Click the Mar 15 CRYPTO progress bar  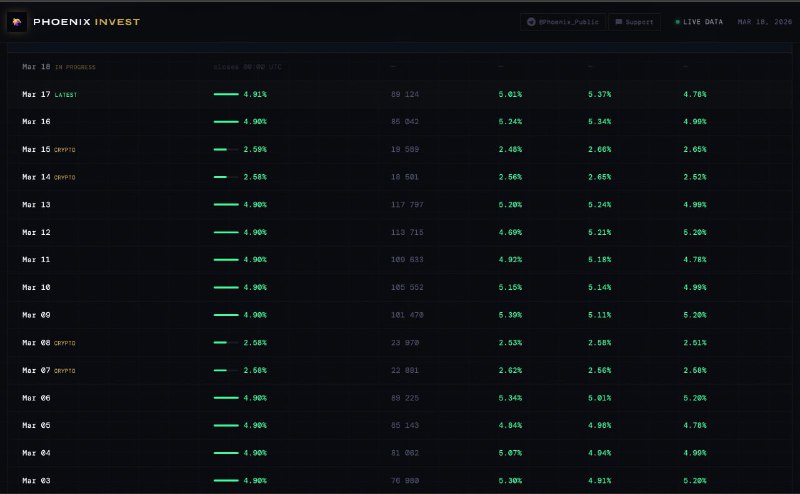(x=226, y=150)
